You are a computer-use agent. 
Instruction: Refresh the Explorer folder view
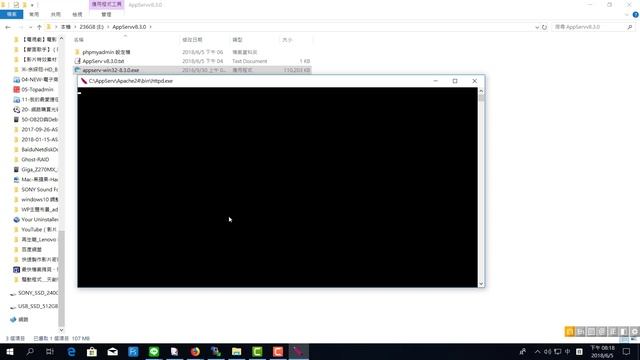coord(544,27)
